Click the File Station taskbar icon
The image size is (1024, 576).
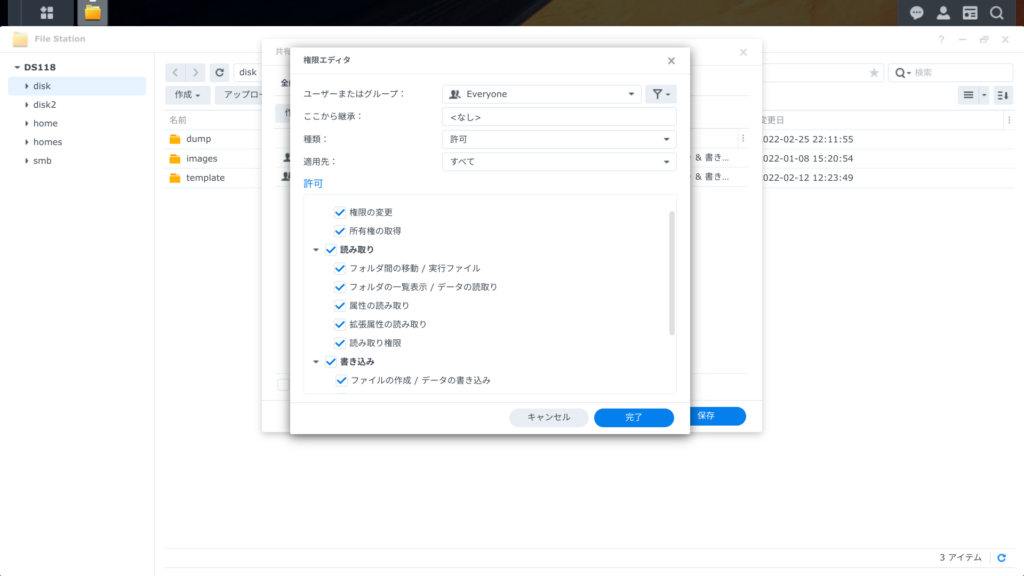(92, 13)
